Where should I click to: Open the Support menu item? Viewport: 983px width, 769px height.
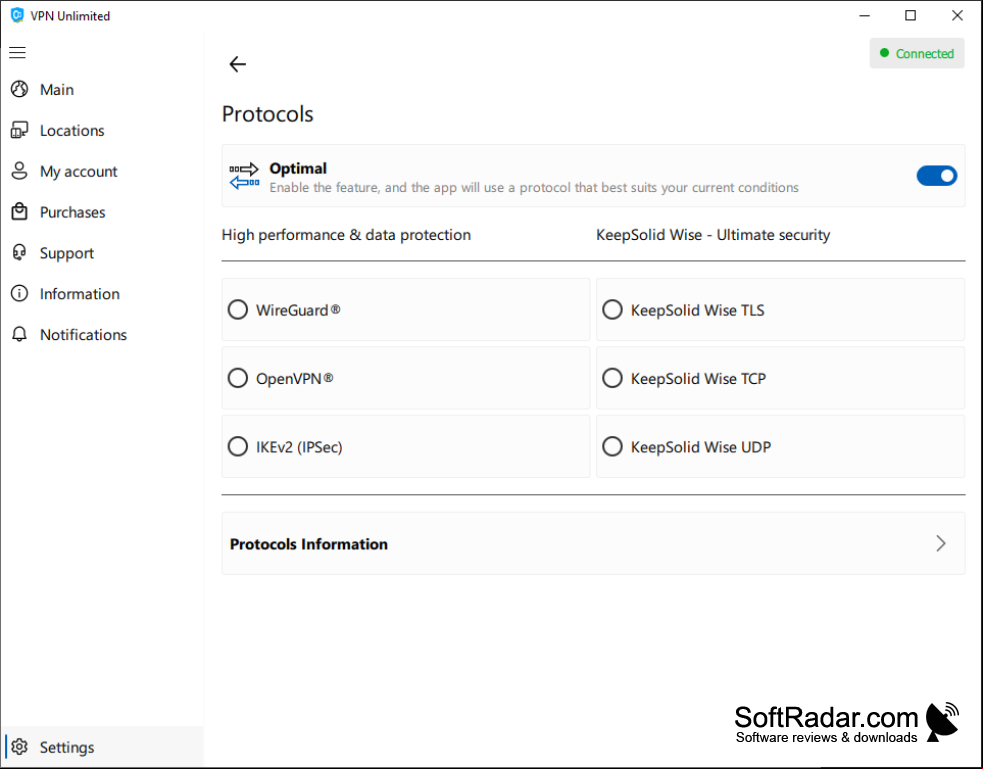[x=102, y=253]
